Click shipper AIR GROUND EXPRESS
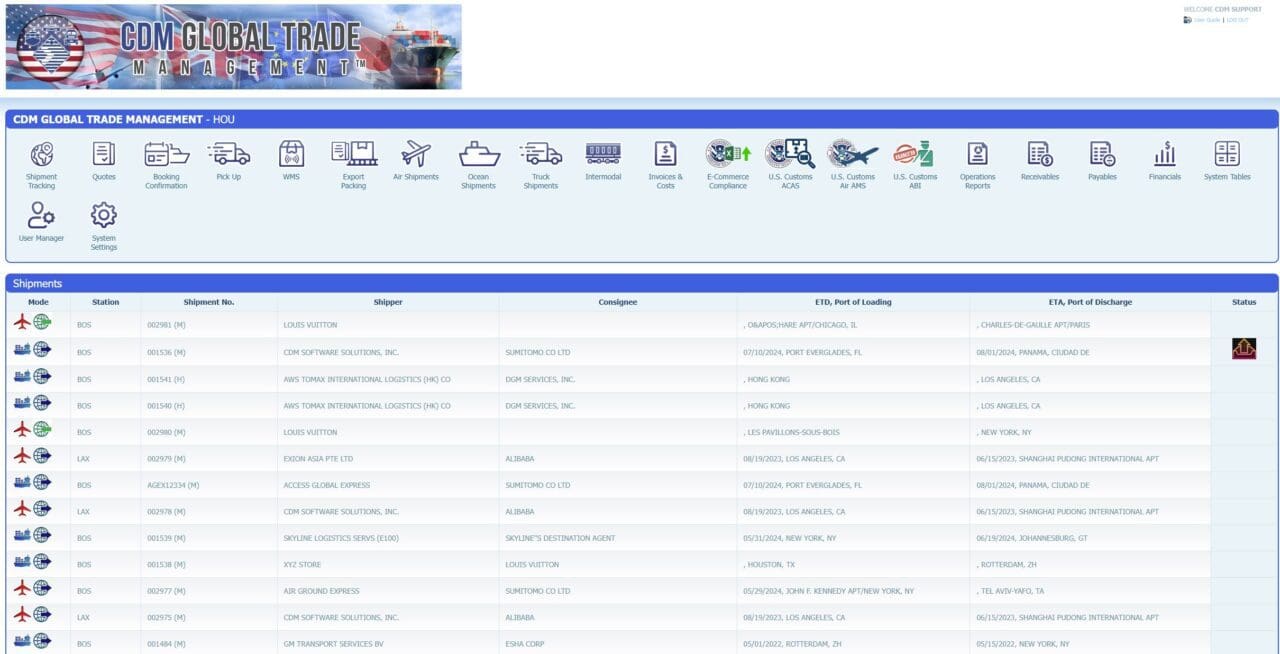The height and width of the screenshot is (654, 1280). [x=321, y=591]
